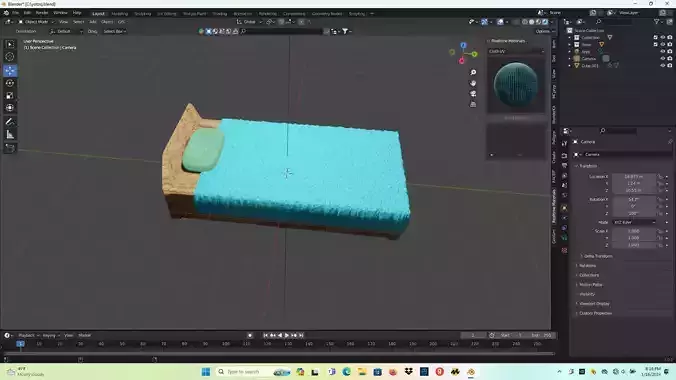Image resolution: width=676 pixels, height=380 pixels.
Task: Play the animation forward
Action: point(287,335)
